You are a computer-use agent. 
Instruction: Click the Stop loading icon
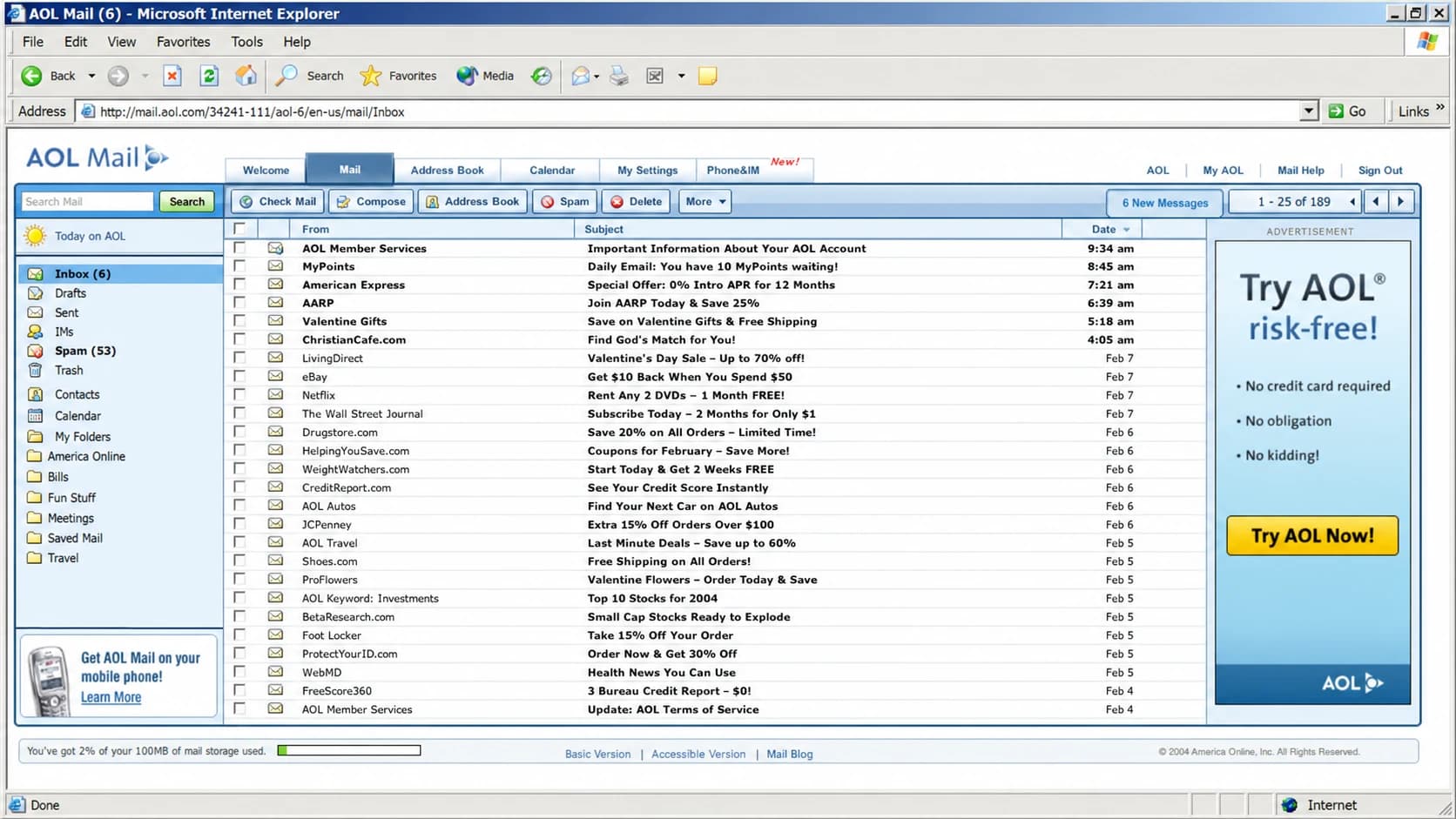point(172,76)
